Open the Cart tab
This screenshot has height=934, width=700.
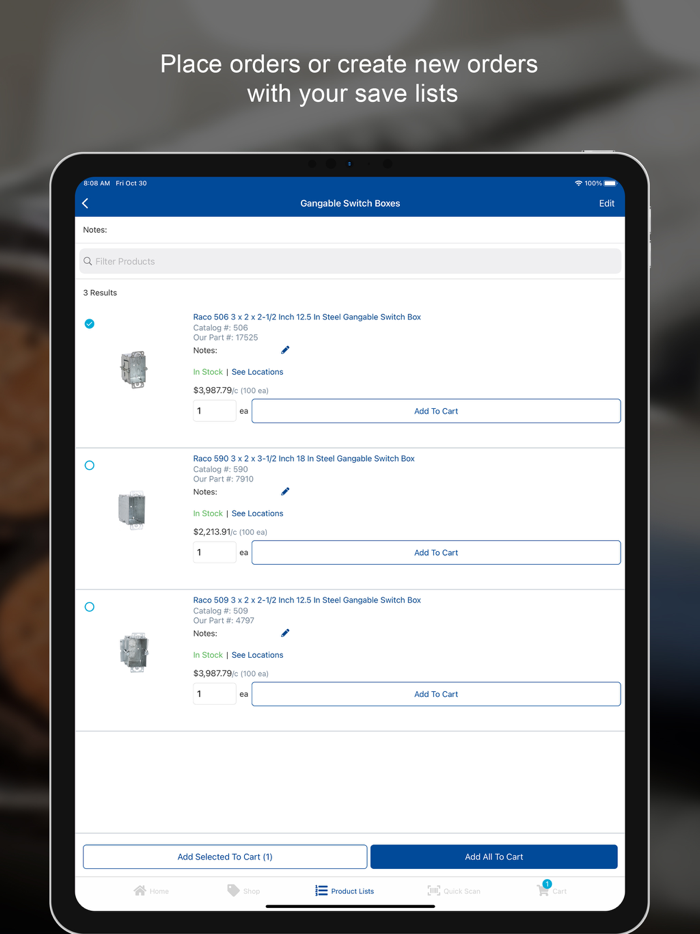tap(552, 891)
